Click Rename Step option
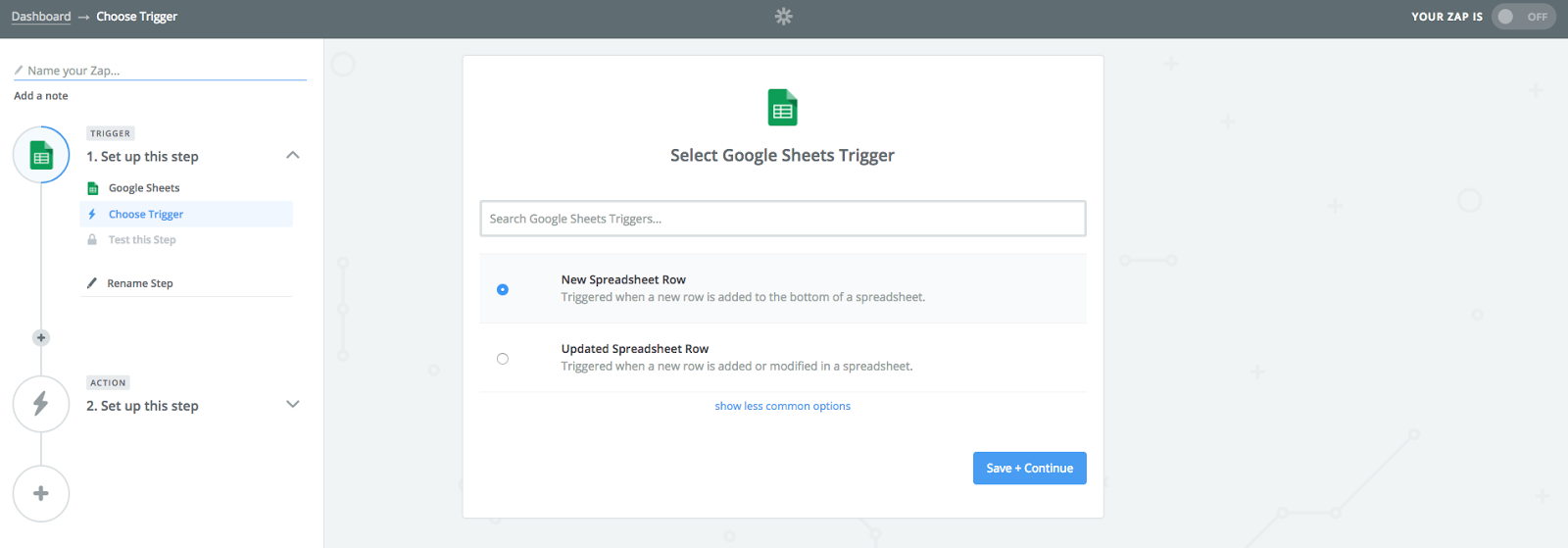The height and width of the screenshot is (548, 1568). 140,283
